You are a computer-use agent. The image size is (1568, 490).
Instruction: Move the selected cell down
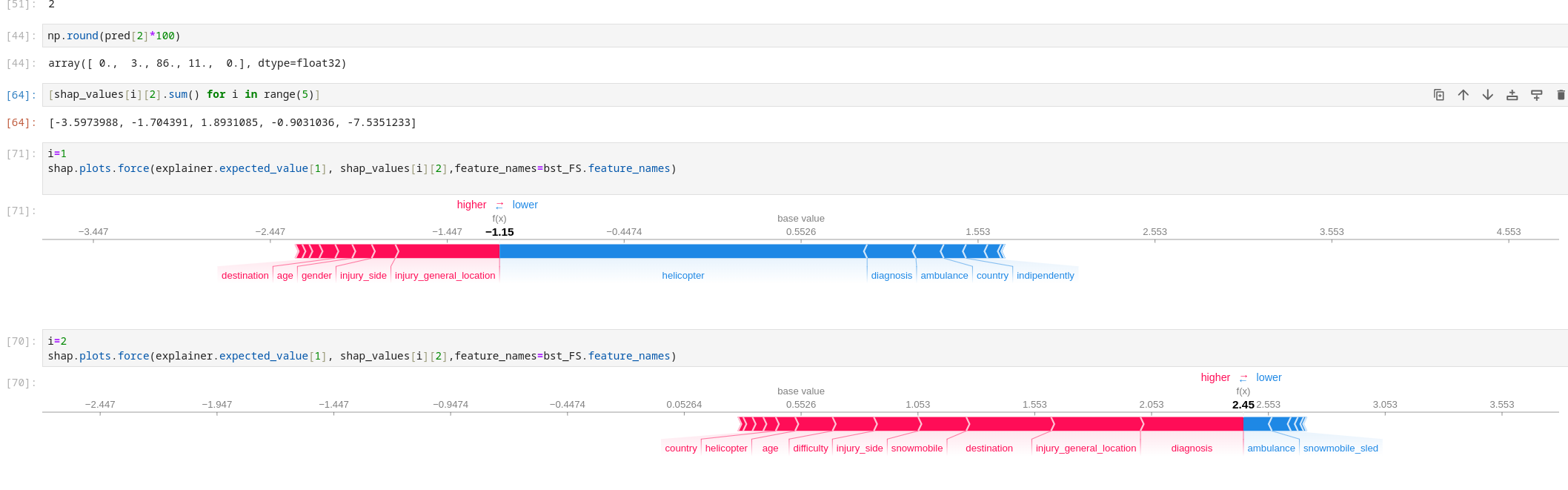coord(1487,95)
